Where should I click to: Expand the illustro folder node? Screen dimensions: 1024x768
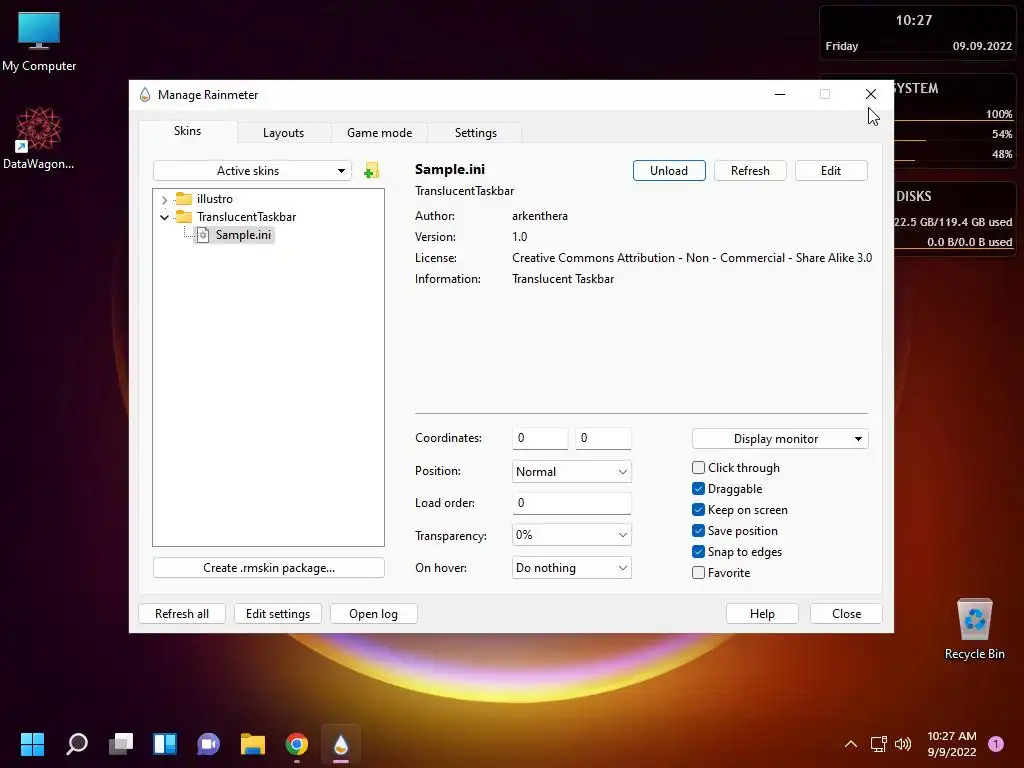165,199
